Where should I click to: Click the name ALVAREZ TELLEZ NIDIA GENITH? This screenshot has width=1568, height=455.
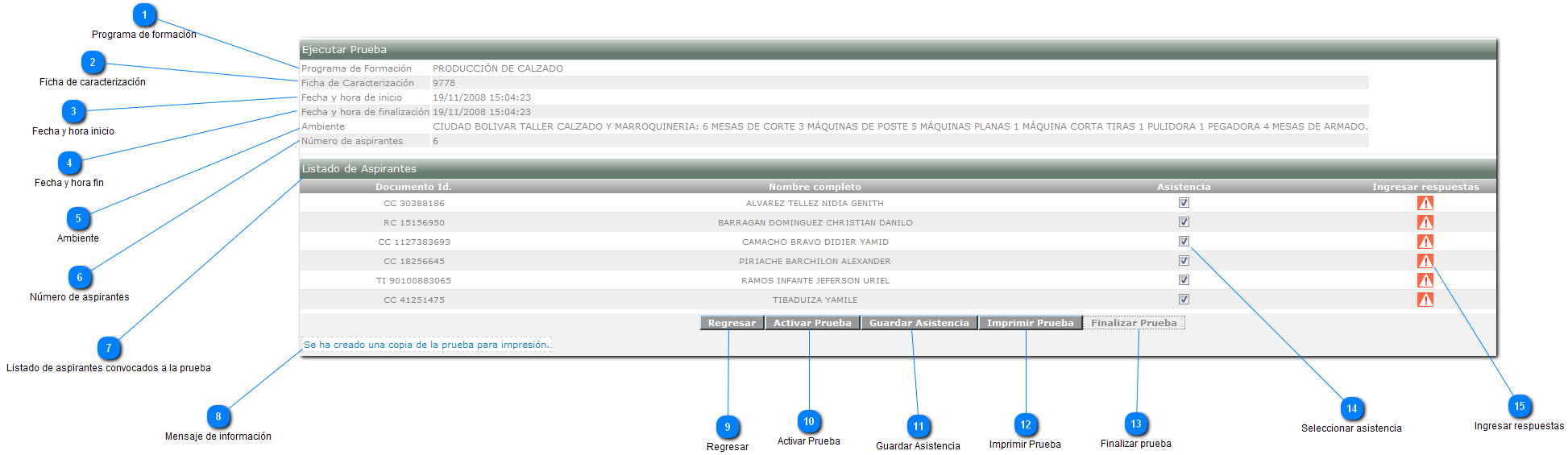pyautogui.click(x=815, y=204)
